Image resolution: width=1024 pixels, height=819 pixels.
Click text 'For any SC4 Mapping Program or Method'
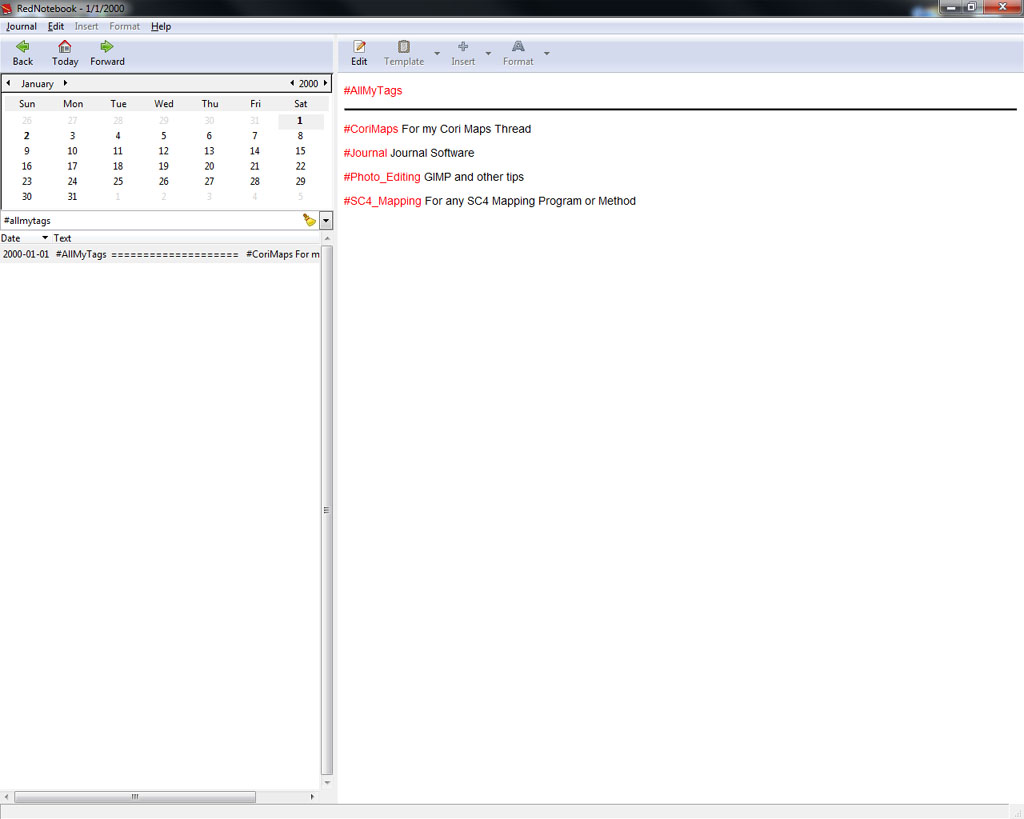tap(530, 201)
